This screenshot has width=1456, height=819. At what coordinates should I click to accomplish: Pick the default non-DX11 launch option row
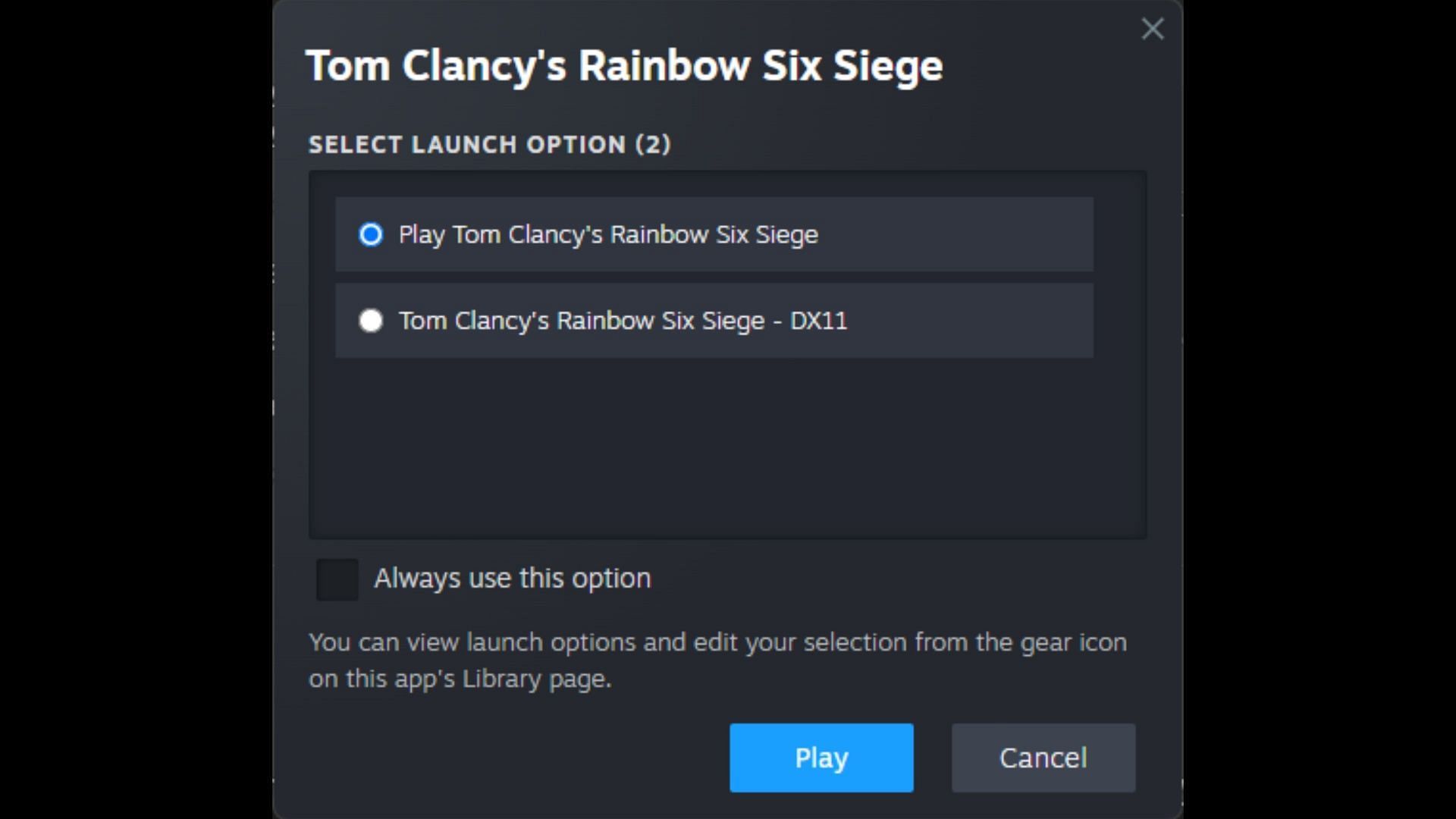(714, 234)
